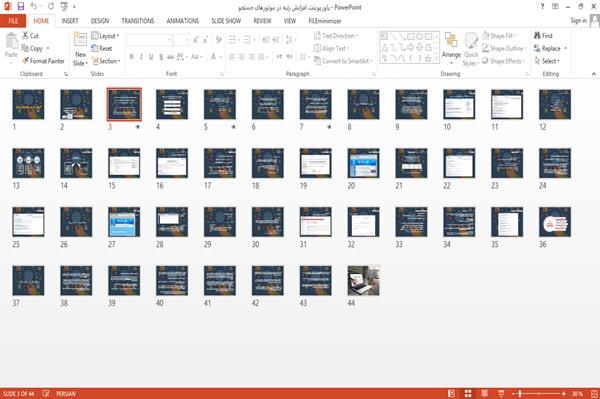This screenshot has height=399, width=600.
Task: Toggle Italic formatting button
Action: (x=141, y=57)
